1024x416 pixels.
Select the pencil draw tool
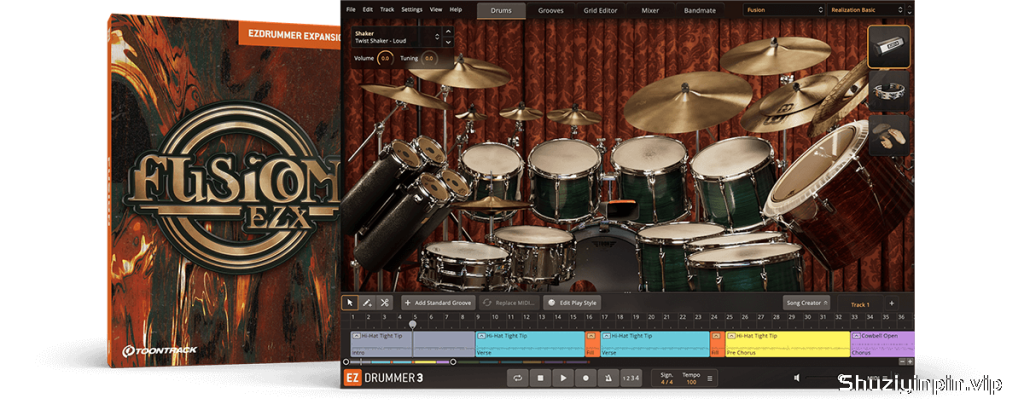pyautogui.click(x=367, y=302)
